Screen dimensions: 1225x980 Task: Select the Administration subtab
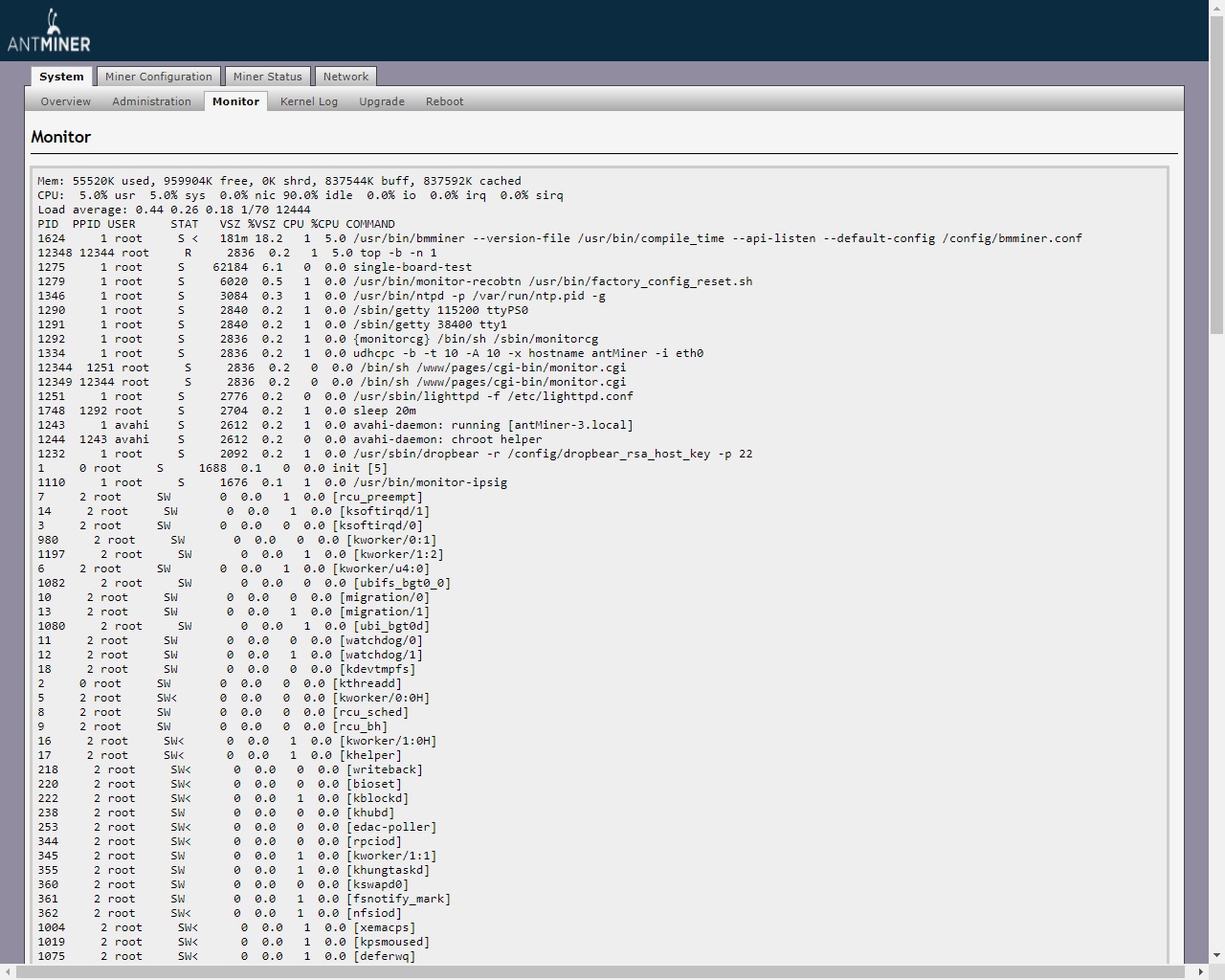point(151,101)
